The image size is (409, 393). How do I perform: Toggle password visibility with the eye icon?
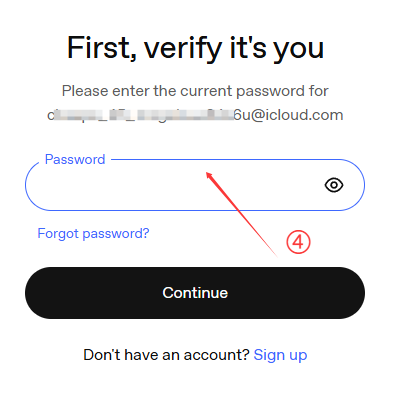(334, 185)
